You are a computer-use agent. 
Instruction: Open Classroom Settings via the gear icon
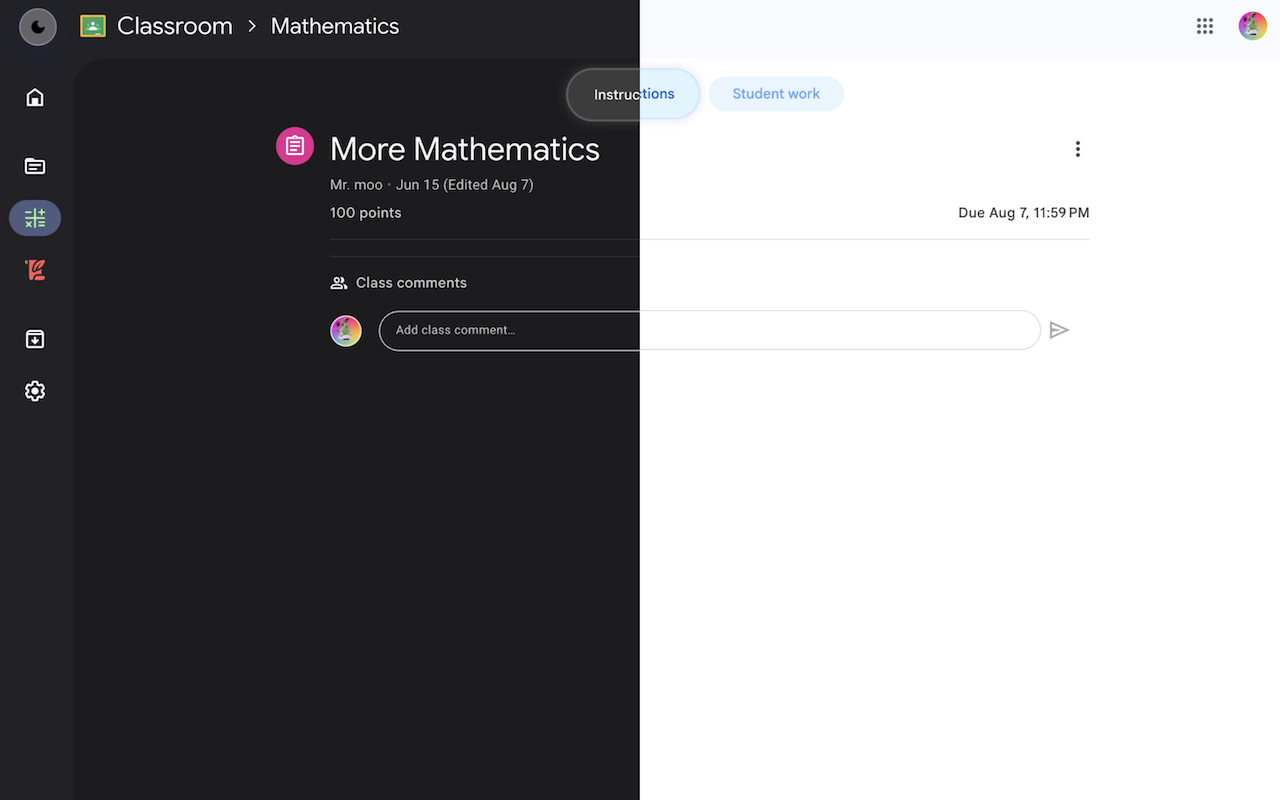click(x=34, y=390)
